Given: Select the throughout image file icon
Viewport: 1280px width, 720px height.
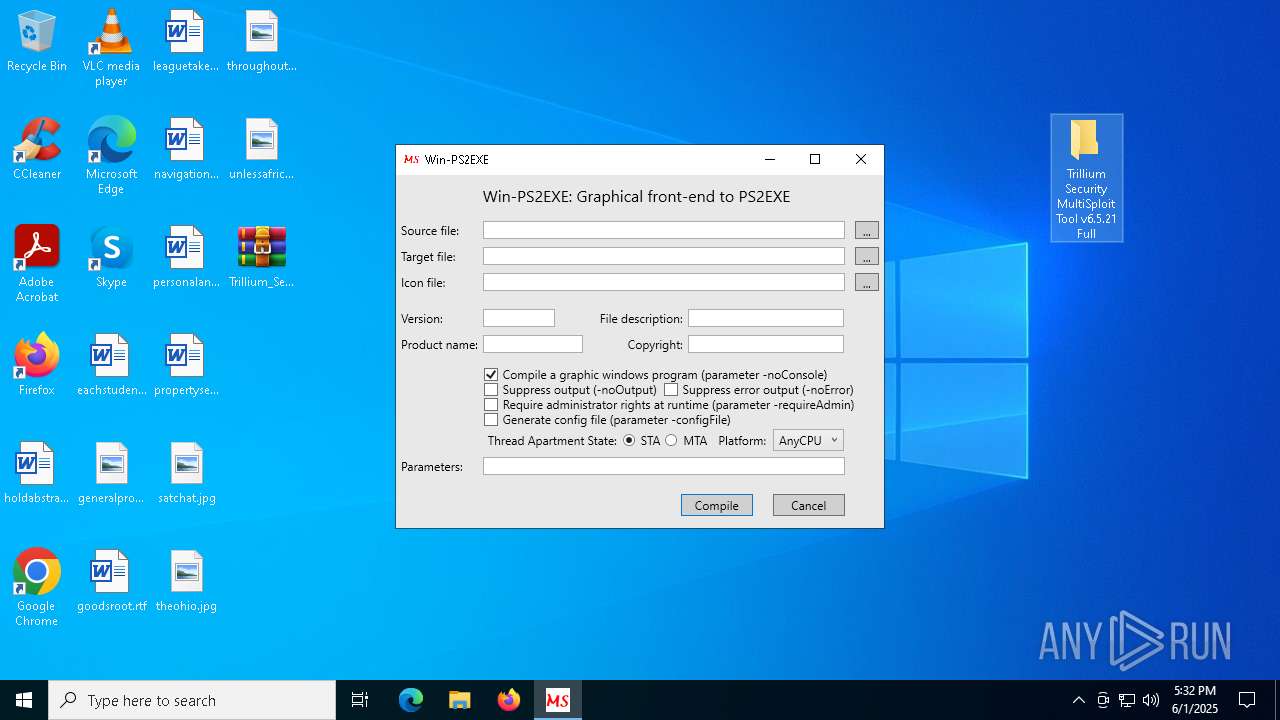Looking at the screenshot, I should (261, 42).
